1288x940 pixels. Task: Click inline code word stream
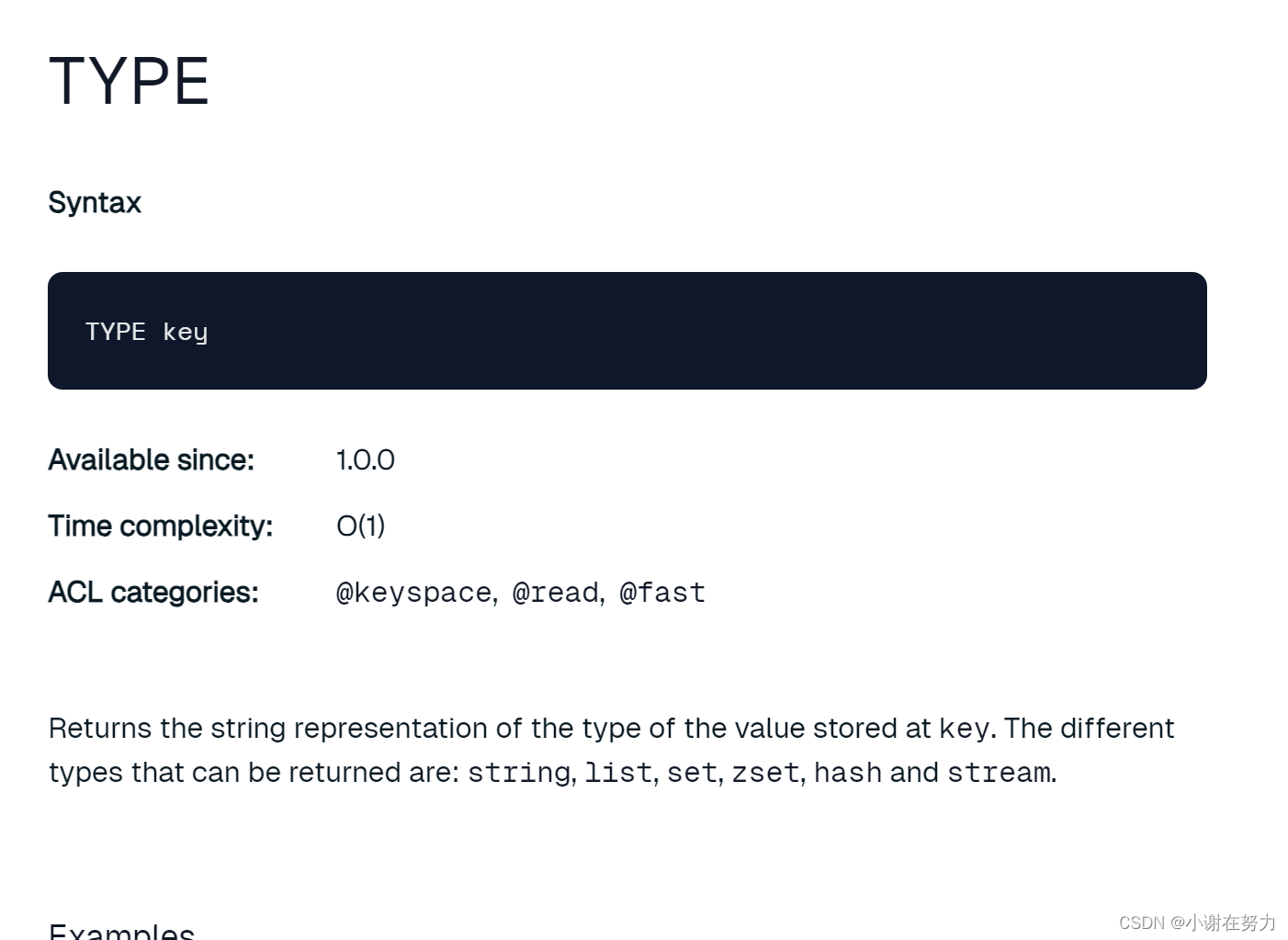pyautogui.click(x=999, y=773)
